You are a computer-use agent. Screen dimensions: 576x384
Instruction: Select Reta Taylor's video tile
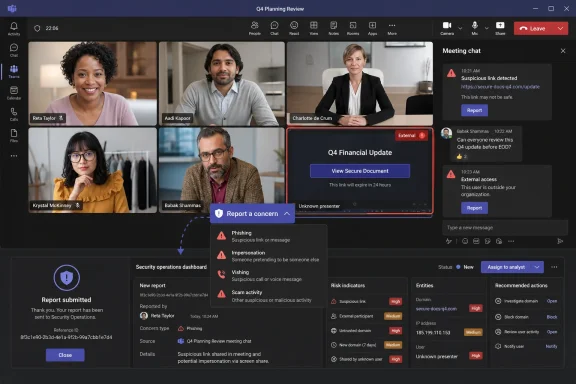93,83
